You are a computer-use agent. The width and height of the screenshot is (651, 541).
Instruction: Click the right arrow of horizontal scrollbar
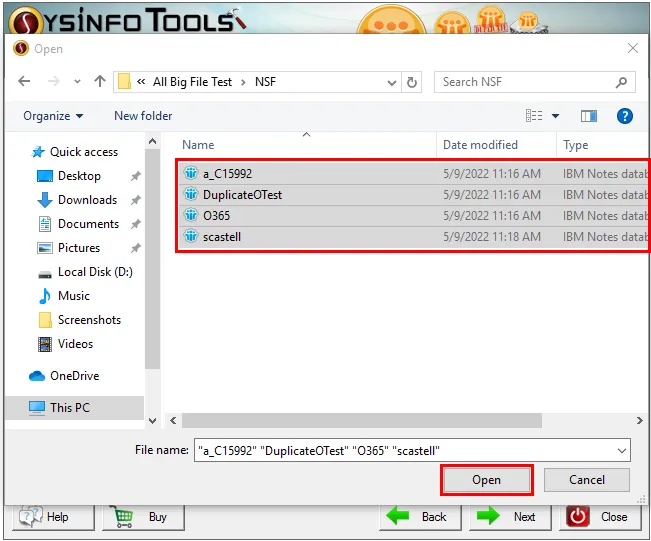pyautogui.click(x=639, y=421)
